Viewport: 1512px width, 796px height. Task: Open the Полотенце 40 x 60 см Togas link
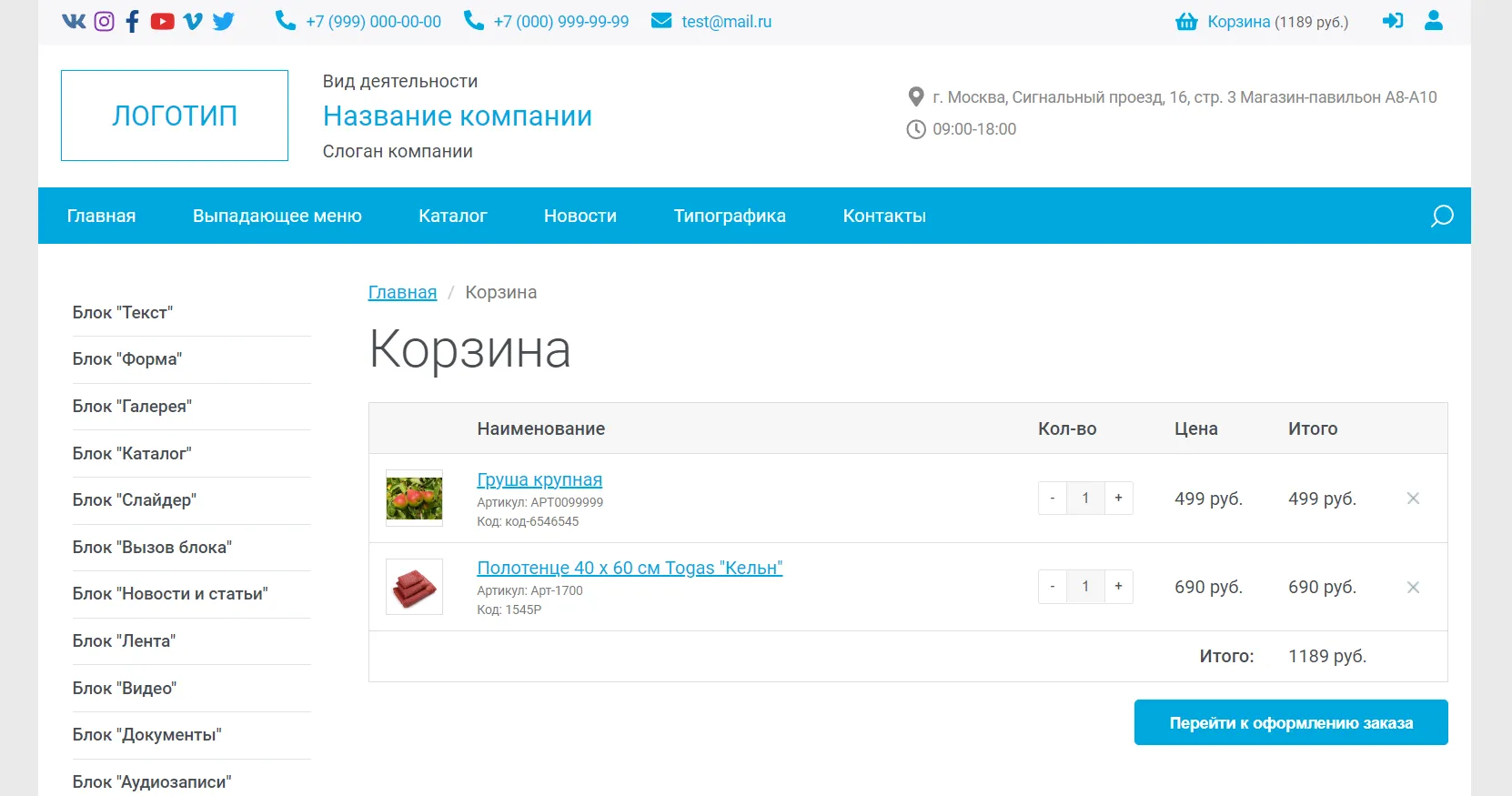pyautogui.click(x=630, y=568)
